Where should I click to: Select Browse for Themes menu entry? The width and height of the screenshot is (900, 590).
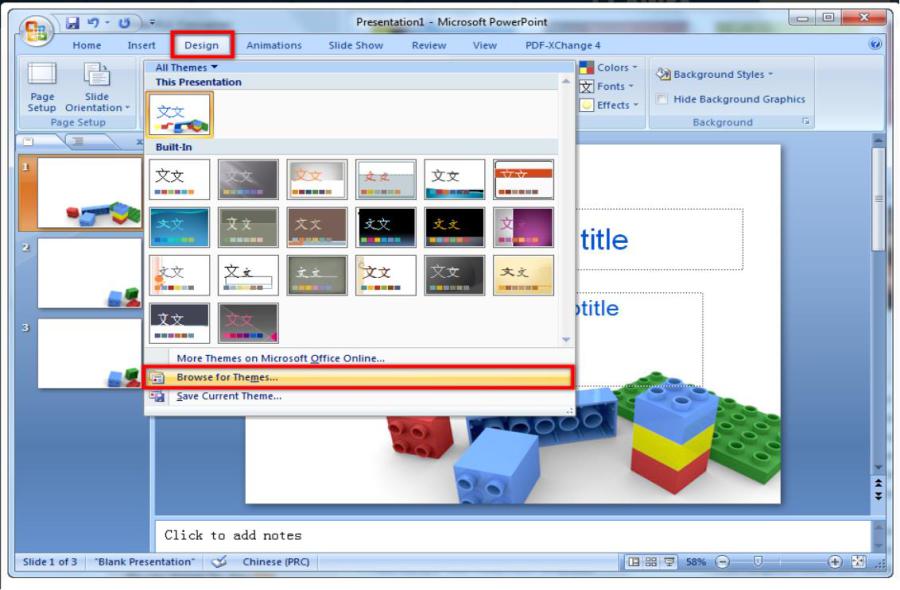227,377
